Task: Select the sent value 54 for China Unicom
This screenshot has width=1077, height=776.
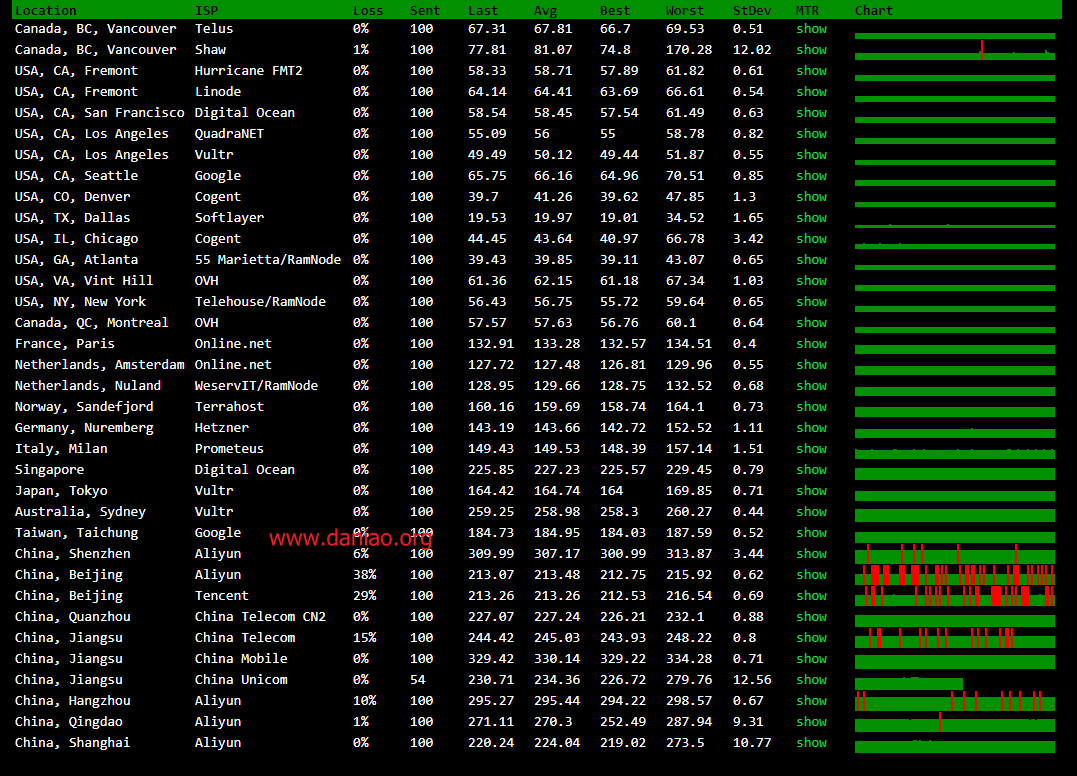Action: coord(418,681)
